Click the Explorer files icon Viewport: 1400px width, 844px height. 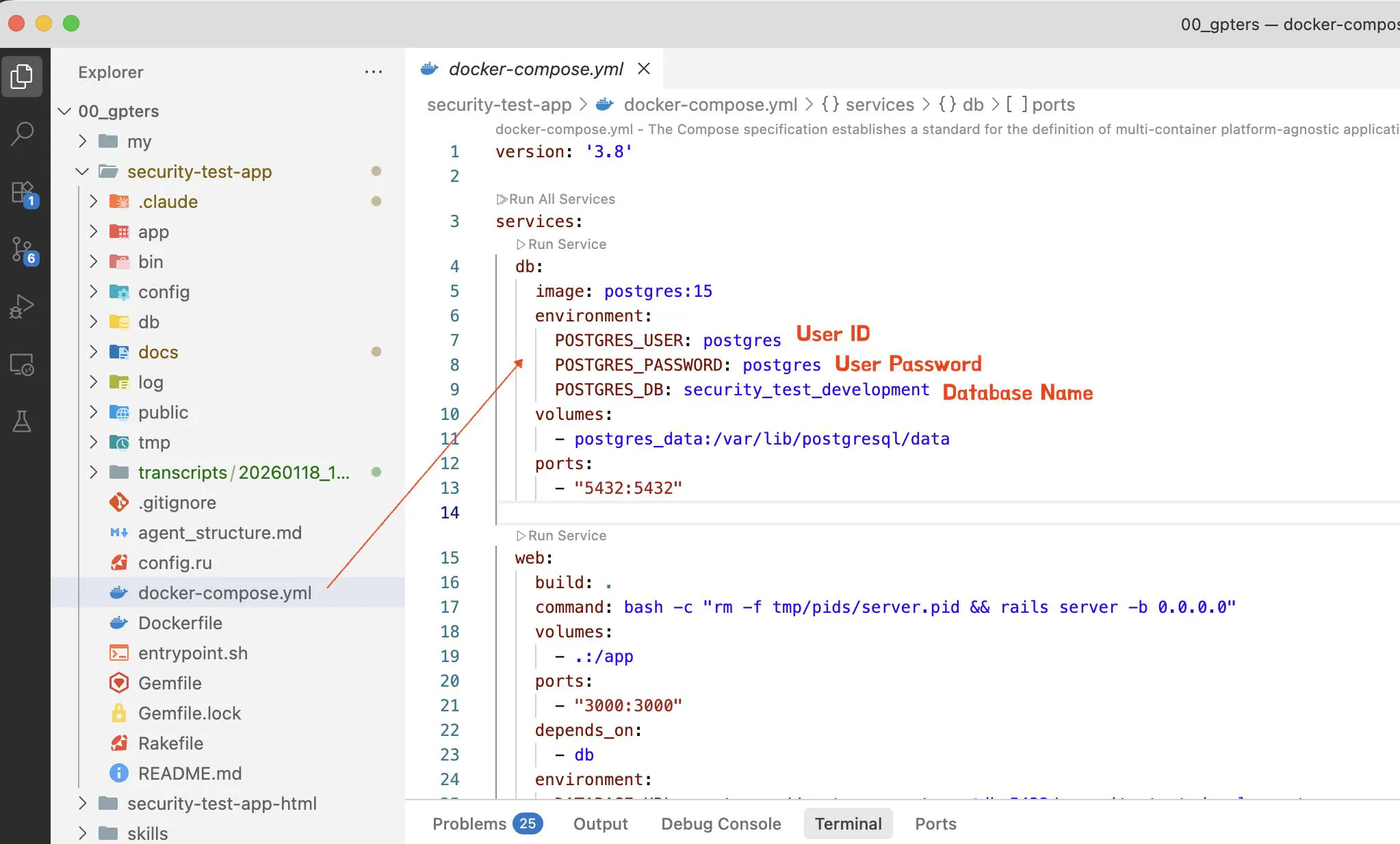tap(23, 76)
